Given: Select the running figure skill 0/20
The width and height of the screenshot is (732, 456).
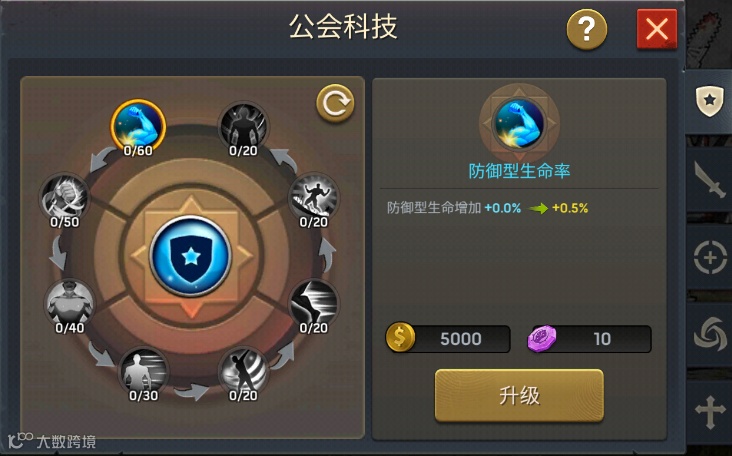Looking at the screenshot, I should coord(313,198).
